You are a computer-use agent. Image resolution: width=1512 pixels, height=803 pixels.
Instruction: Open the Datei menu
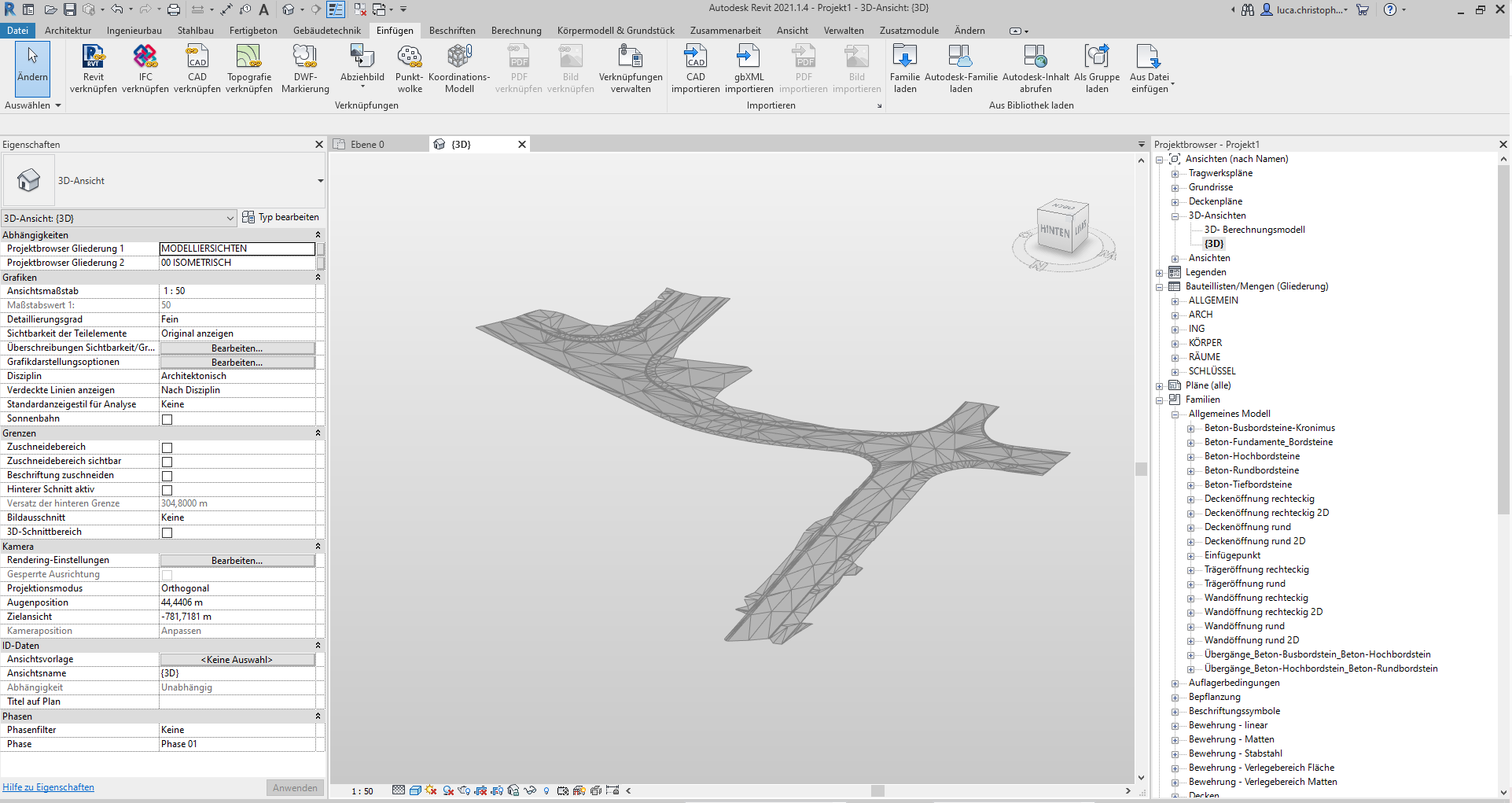click(17, 31)
